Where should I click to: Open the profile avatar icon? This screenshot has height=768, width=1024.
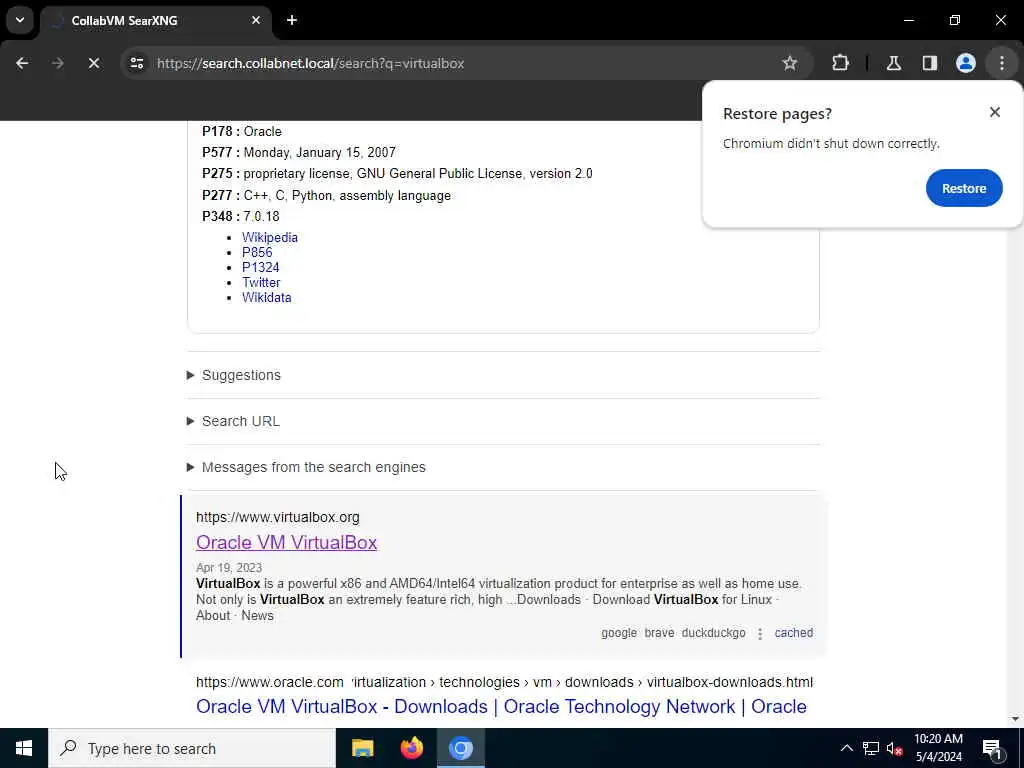966,63
